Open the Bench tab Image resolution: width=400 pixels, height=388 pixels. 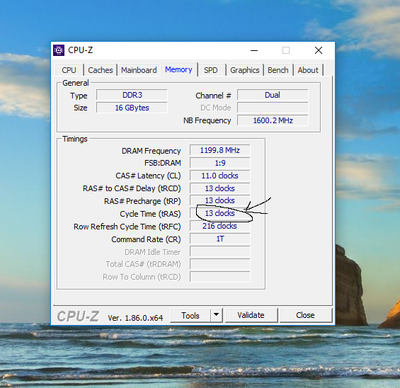tap(278, 70)
